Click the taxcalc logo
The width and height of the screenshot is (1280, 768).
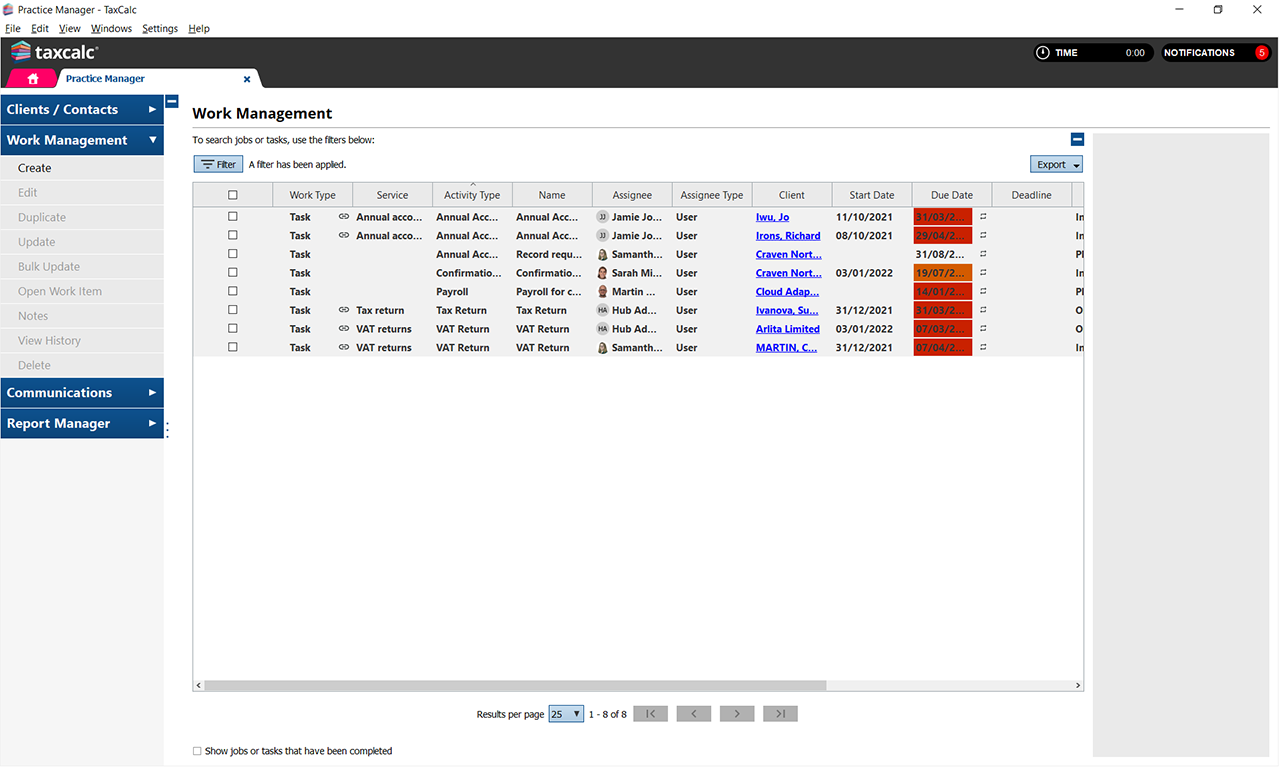click(x=54, y=52)
